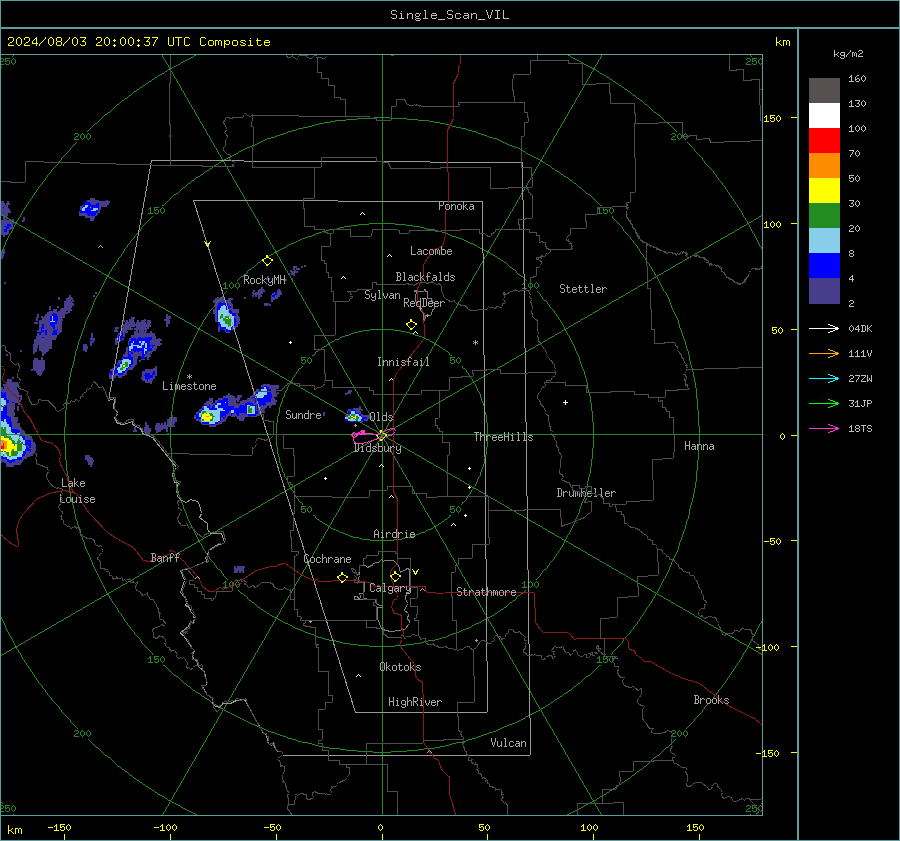Click the RockyMH town label
900x841 pixels.
click(x=264, y=280)
